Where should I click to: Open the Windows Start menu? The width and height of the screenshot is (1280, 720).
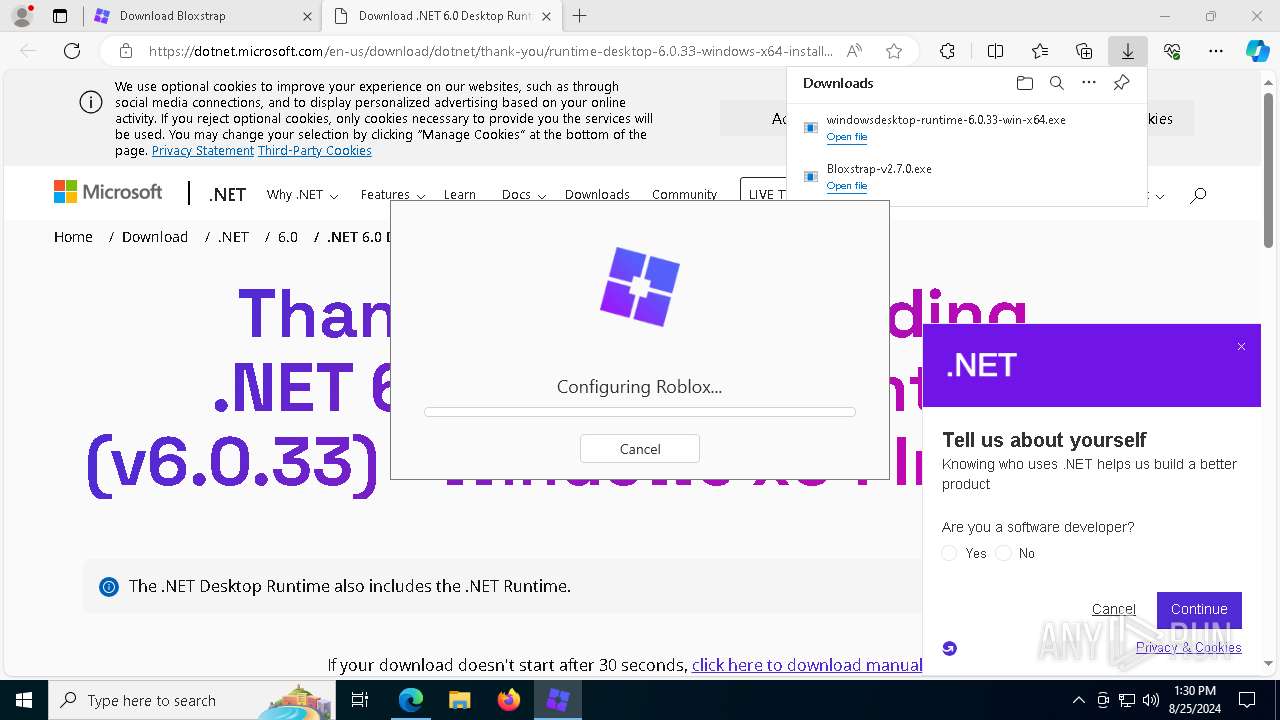click(23, 700)
